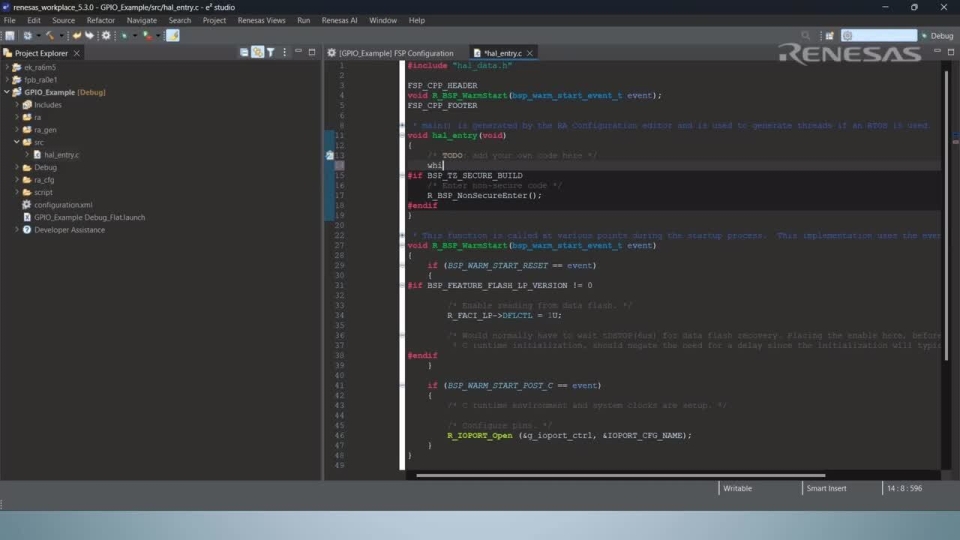Screen dimensions: 960x540
Task: Expand the ra_cfg folder
Action: coord(17,180)
